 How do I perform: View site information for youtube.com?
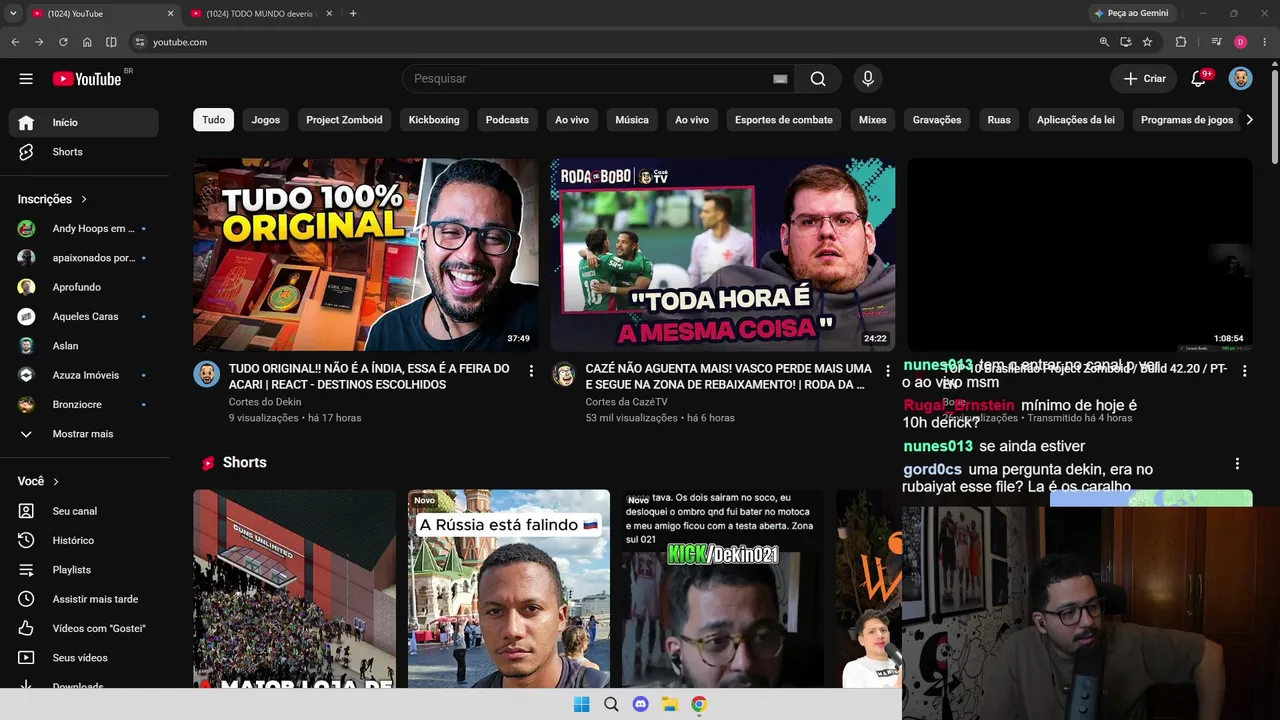pyautogui.click(x=140, y=42)
